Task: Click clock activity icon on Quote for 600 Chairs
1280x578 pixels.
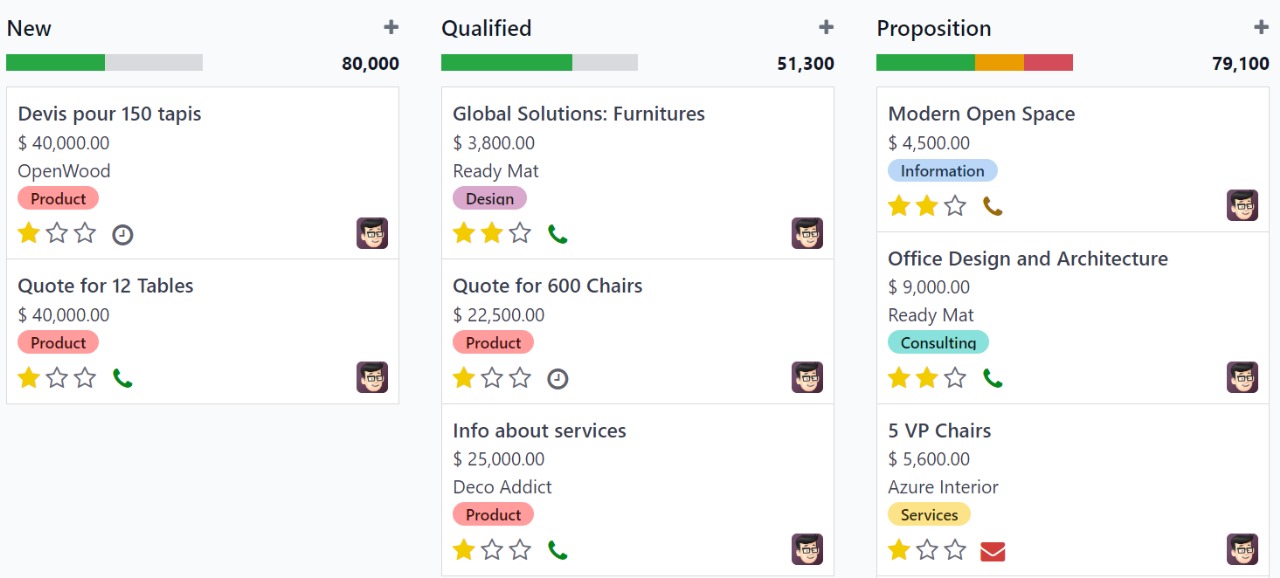Action: point(558,379)
